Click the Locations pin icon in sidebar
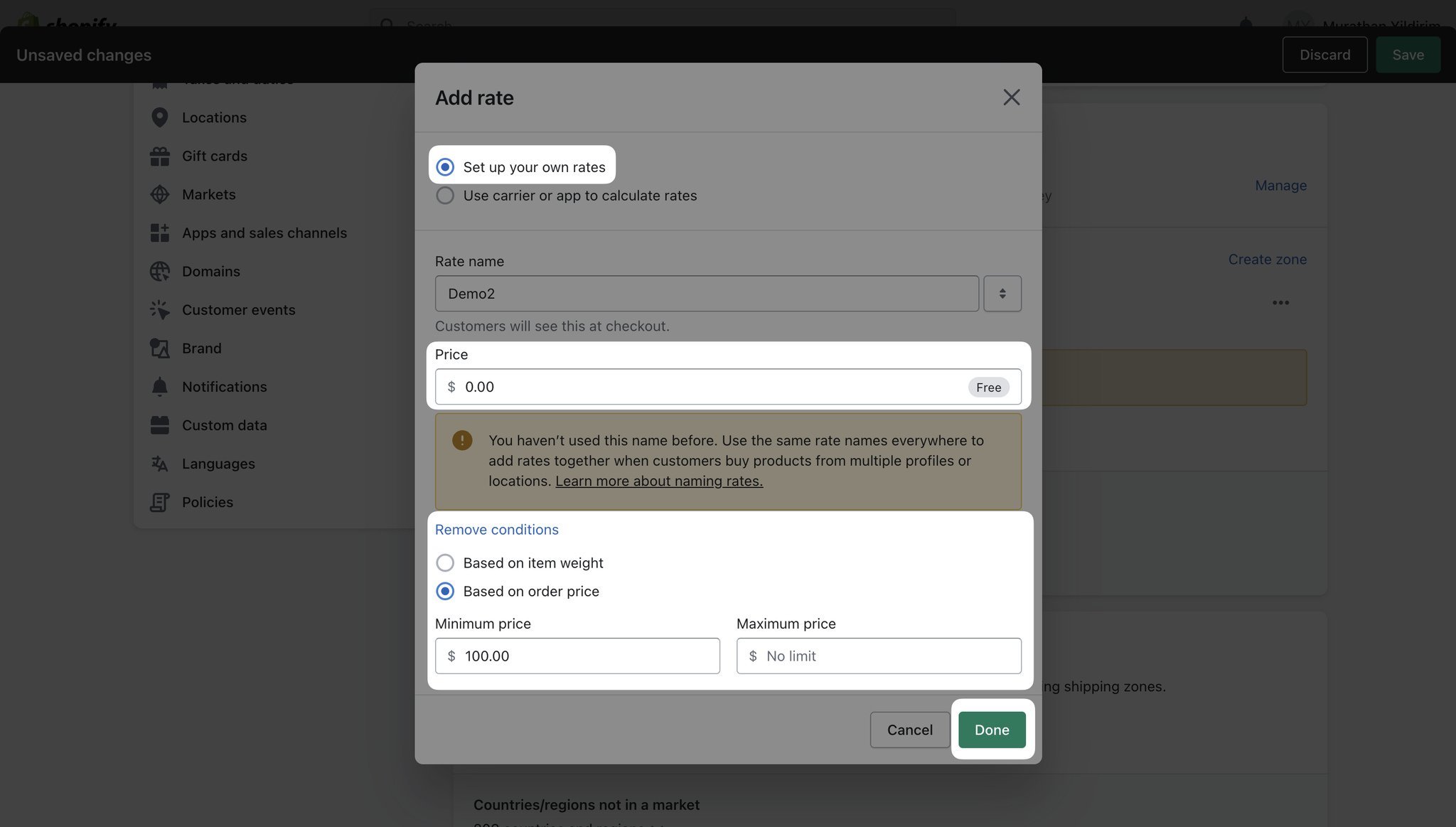Image resolution: width=1456 pixels, height=827 pixels. tap(160, 117)
